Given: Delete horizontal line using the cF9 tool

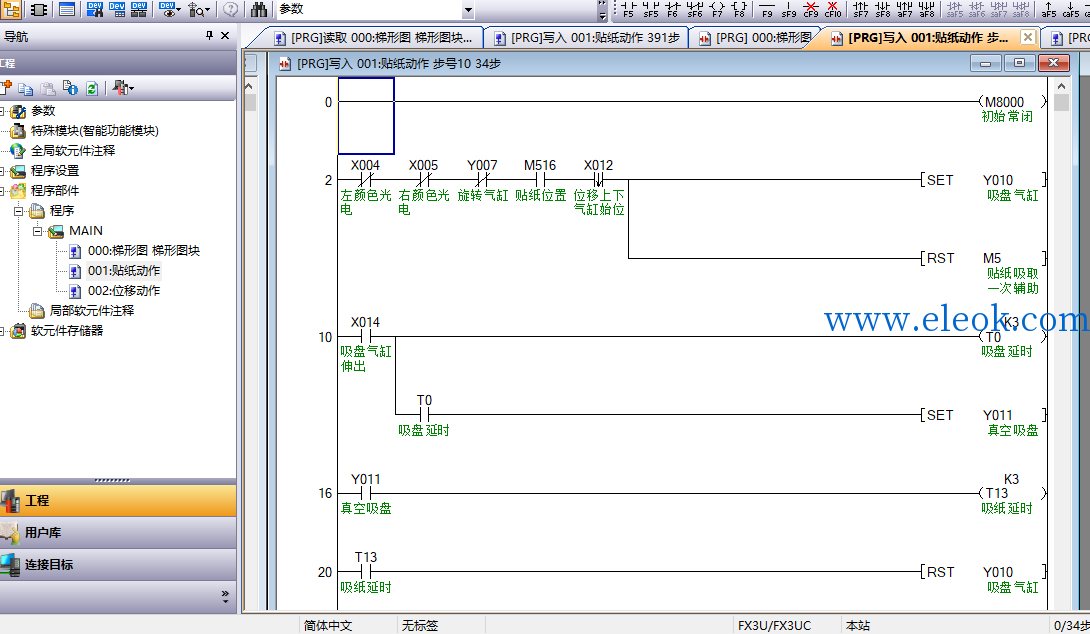Looking at the screenshot, I should [811, 9].
